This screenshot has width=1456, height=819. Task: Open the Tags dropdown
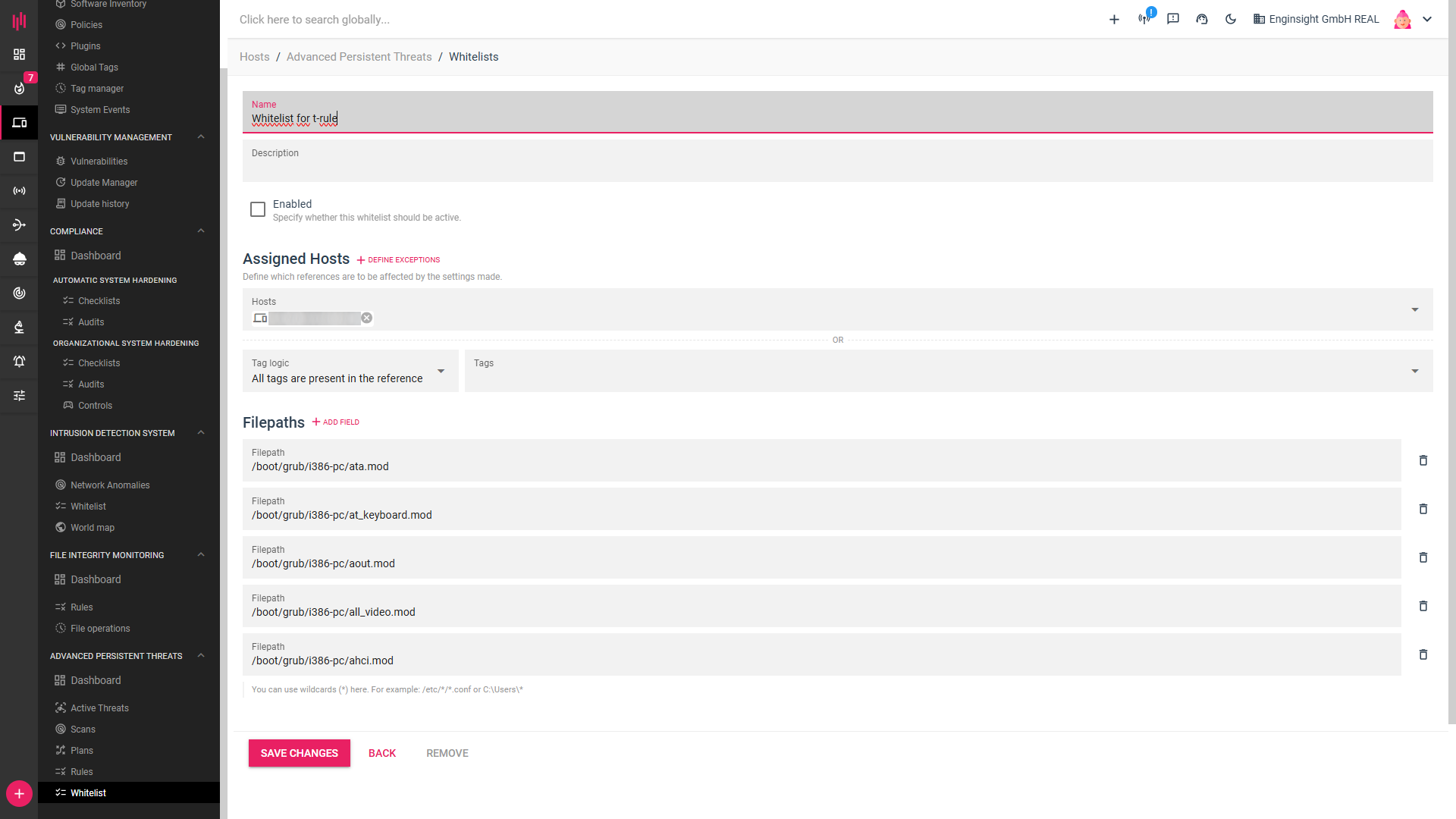(1414, 371)
